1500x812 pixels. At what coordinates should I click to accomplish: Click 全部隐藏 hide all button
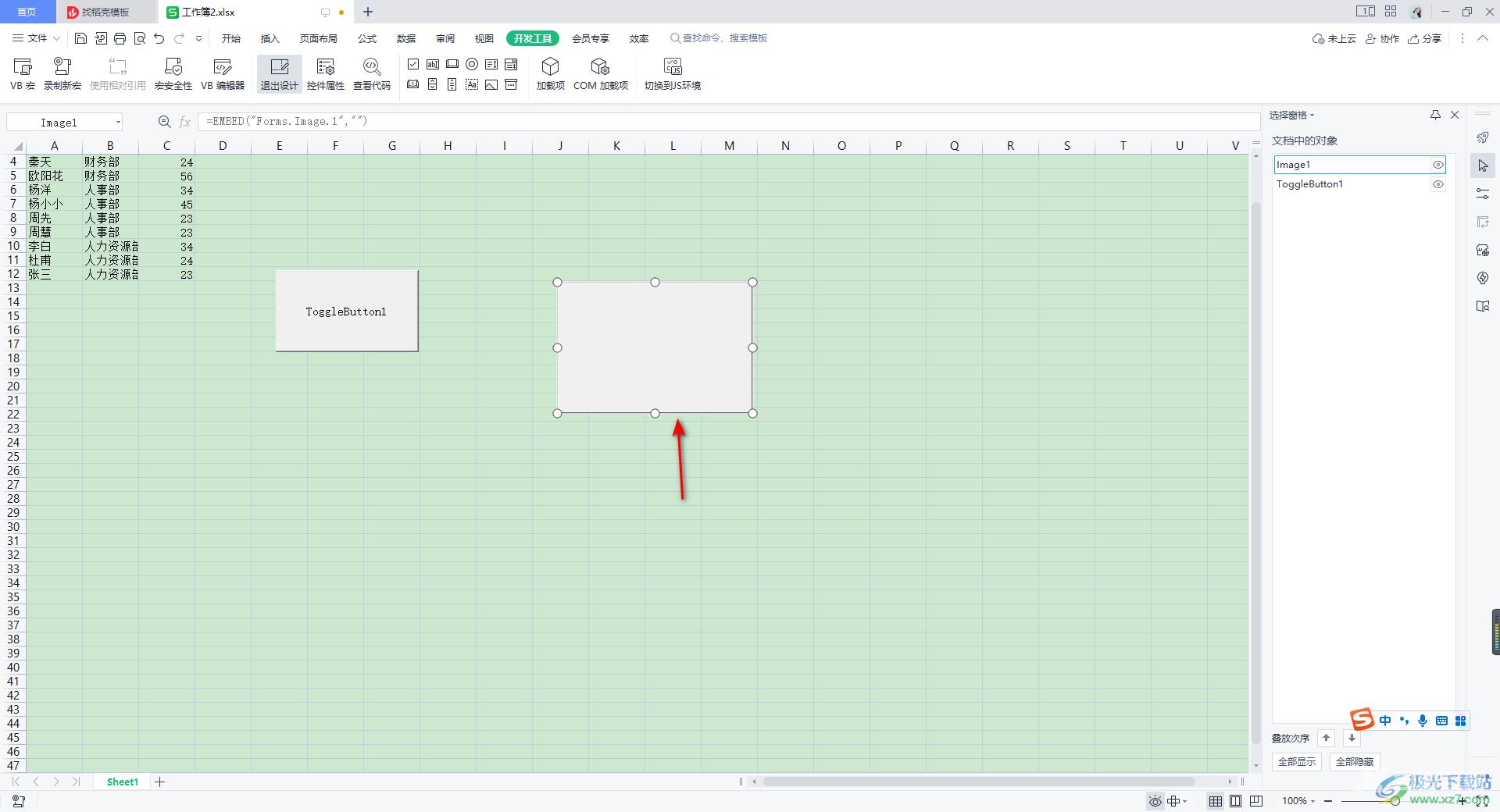pos(1355,761)
